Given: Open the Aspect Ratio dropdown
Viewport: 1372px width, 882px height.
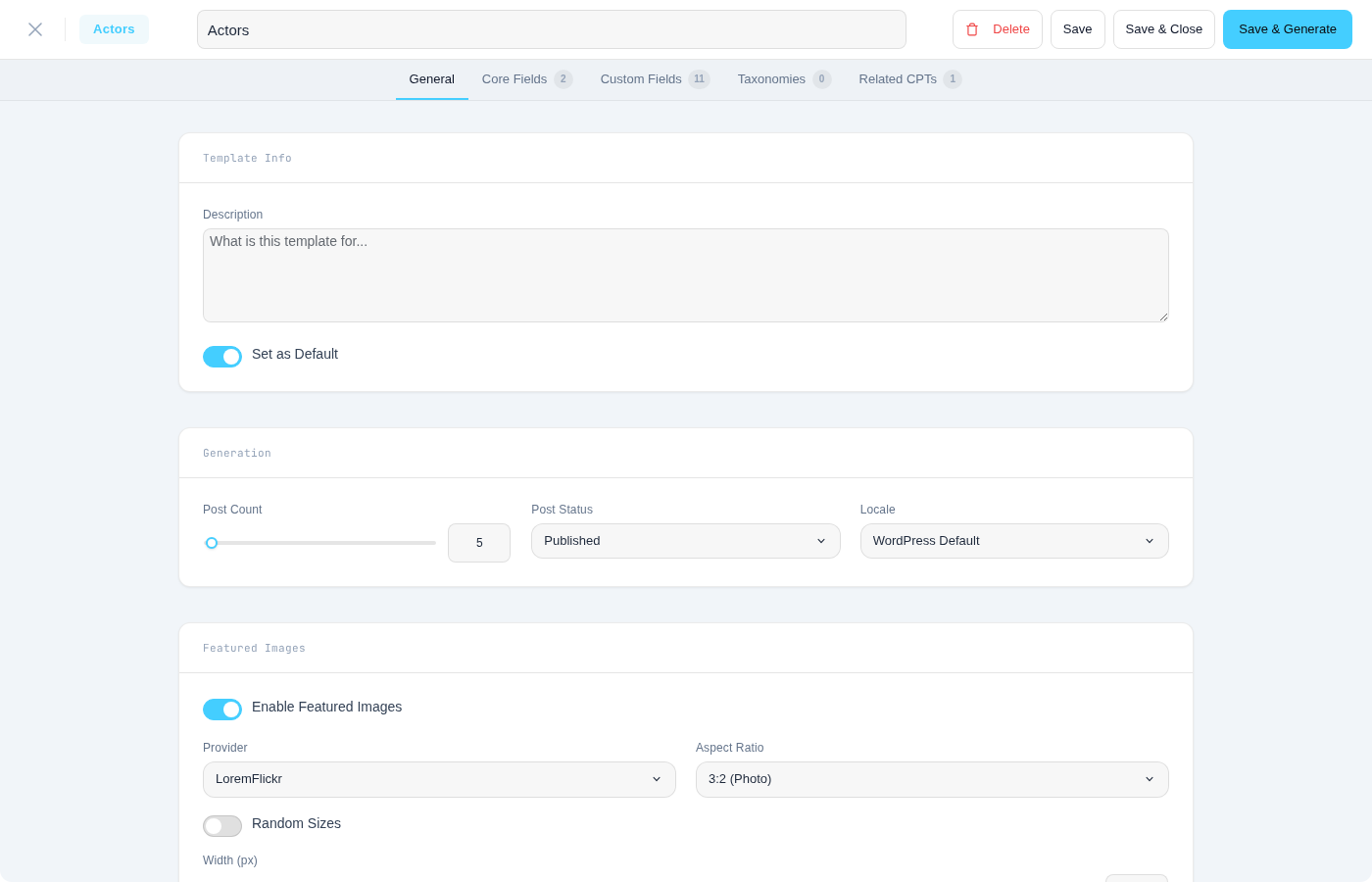Looking at the screenshot, I should (932, 779).
